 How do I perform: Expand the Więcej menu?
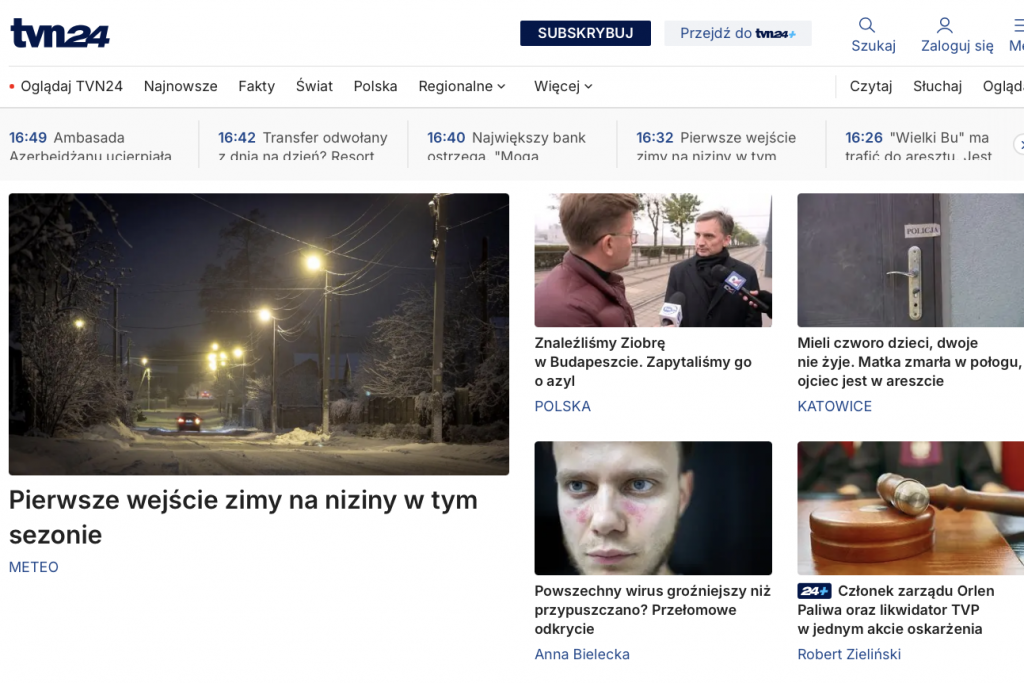point(563,86)
